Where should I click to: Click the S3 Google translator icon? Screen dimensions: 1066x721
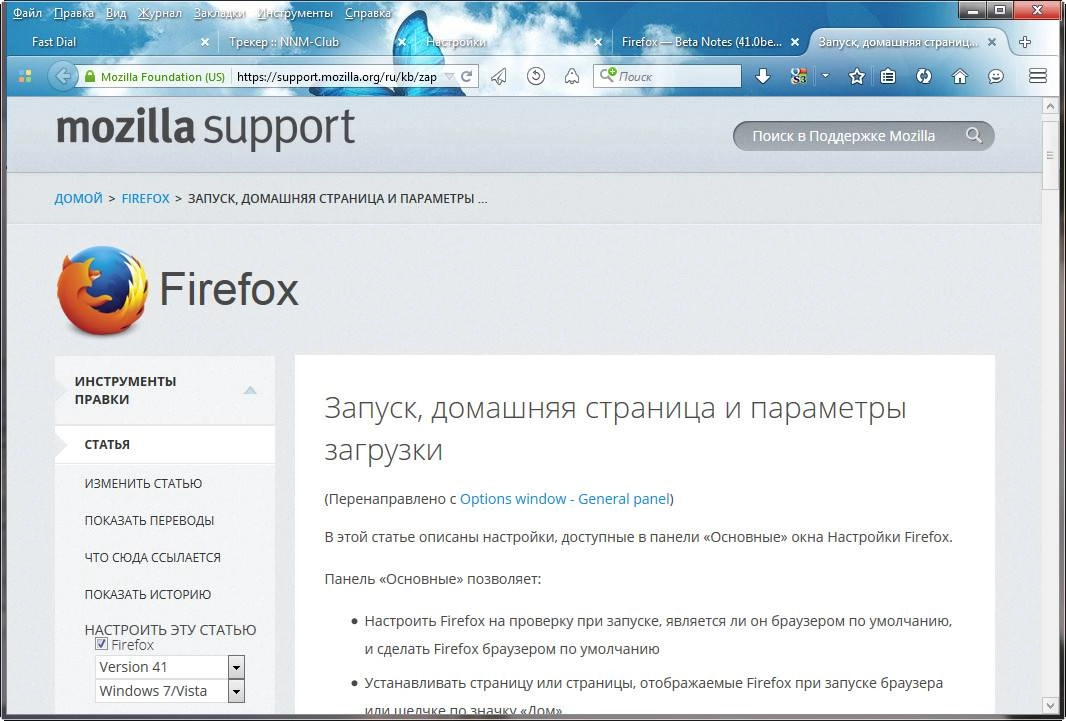click(x=799, y=77)
